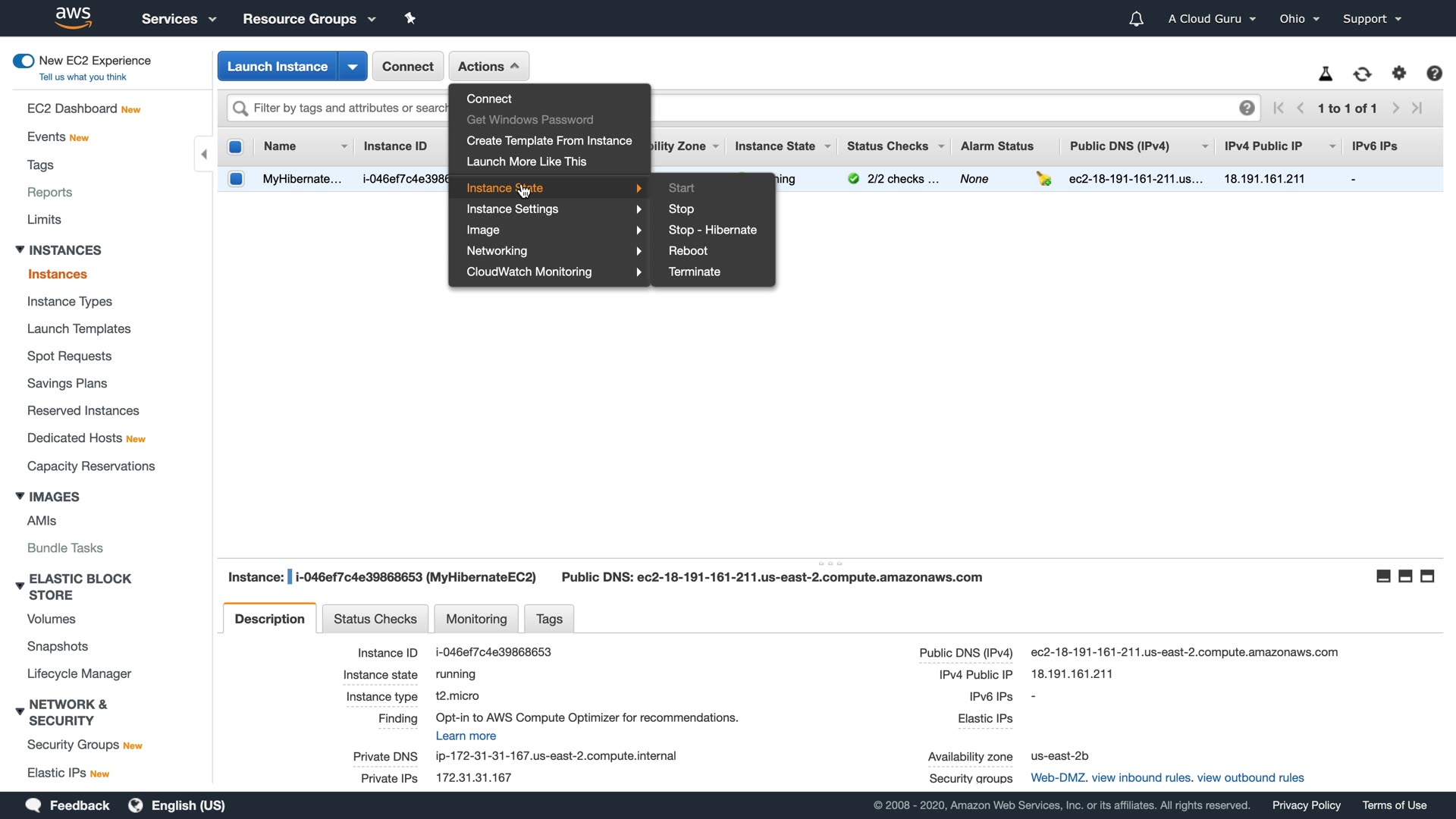Open the Launch Instance dropdown arrow
1456x819 pixels.
[353, 67]
